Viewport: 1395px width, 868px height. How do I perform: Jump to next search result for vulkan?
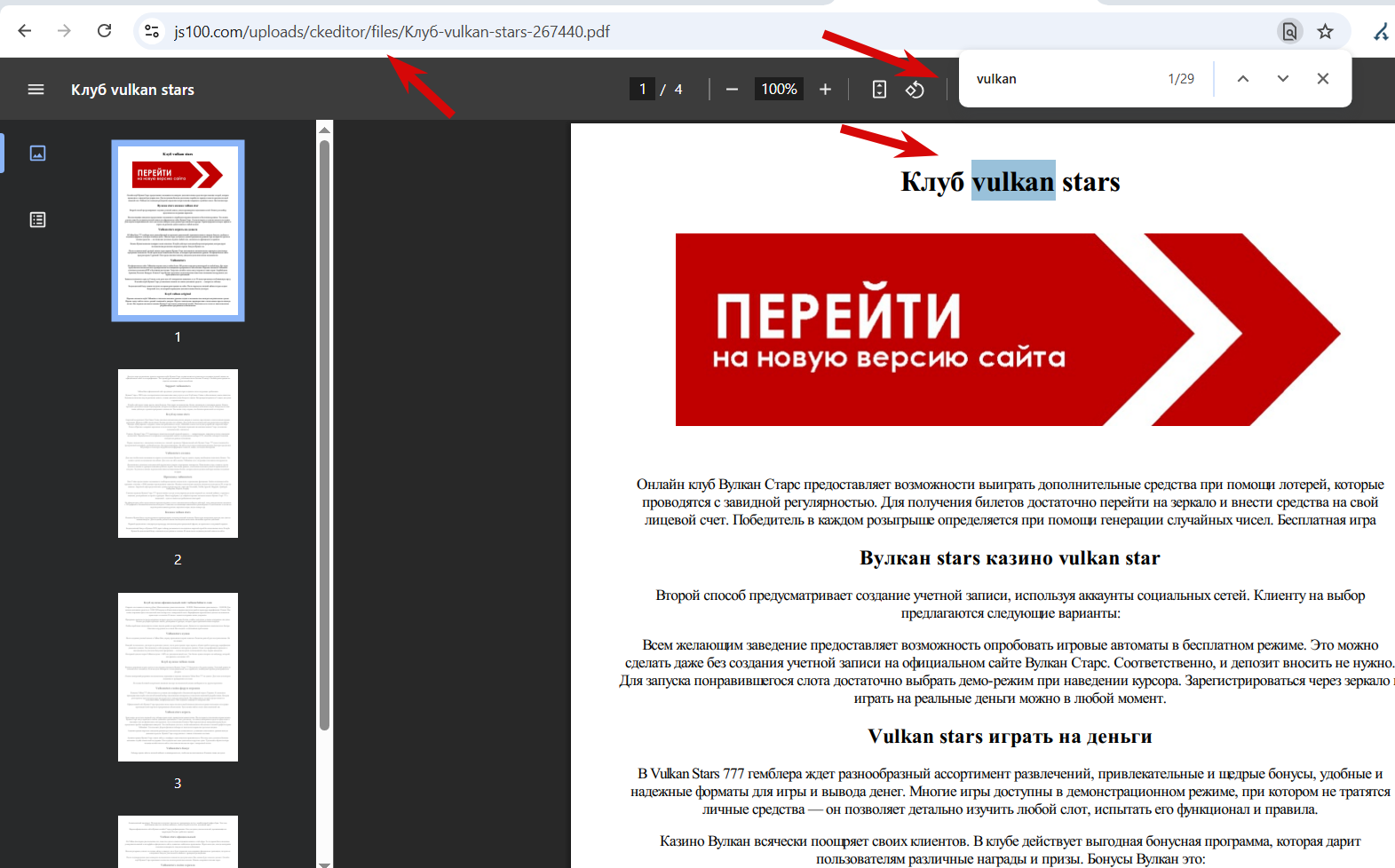pyautogui.click(x=1283, y=78)
